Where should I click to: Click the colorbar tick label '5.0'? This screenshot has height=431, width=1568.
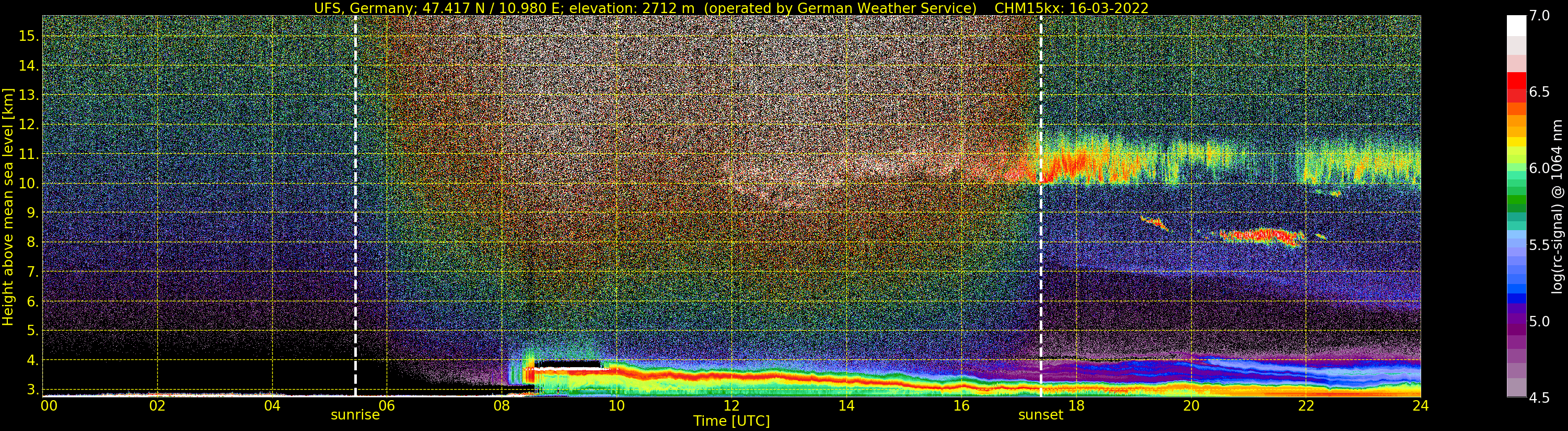1539,321
